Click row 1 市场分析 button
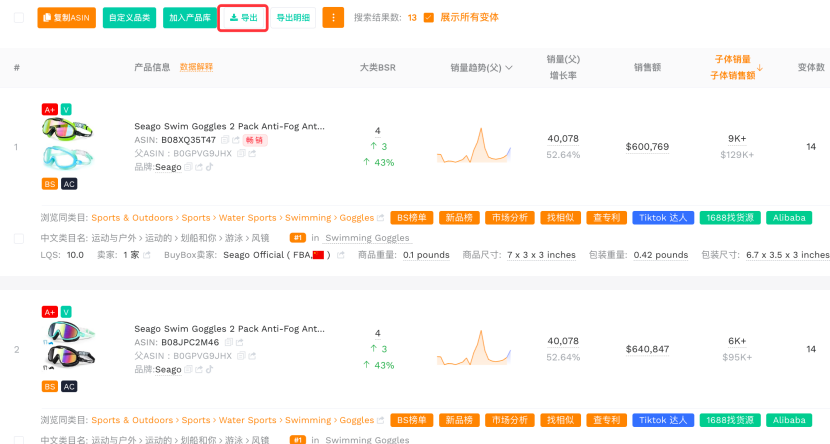Viewport: 830px width, 444px height. [510, 218]
